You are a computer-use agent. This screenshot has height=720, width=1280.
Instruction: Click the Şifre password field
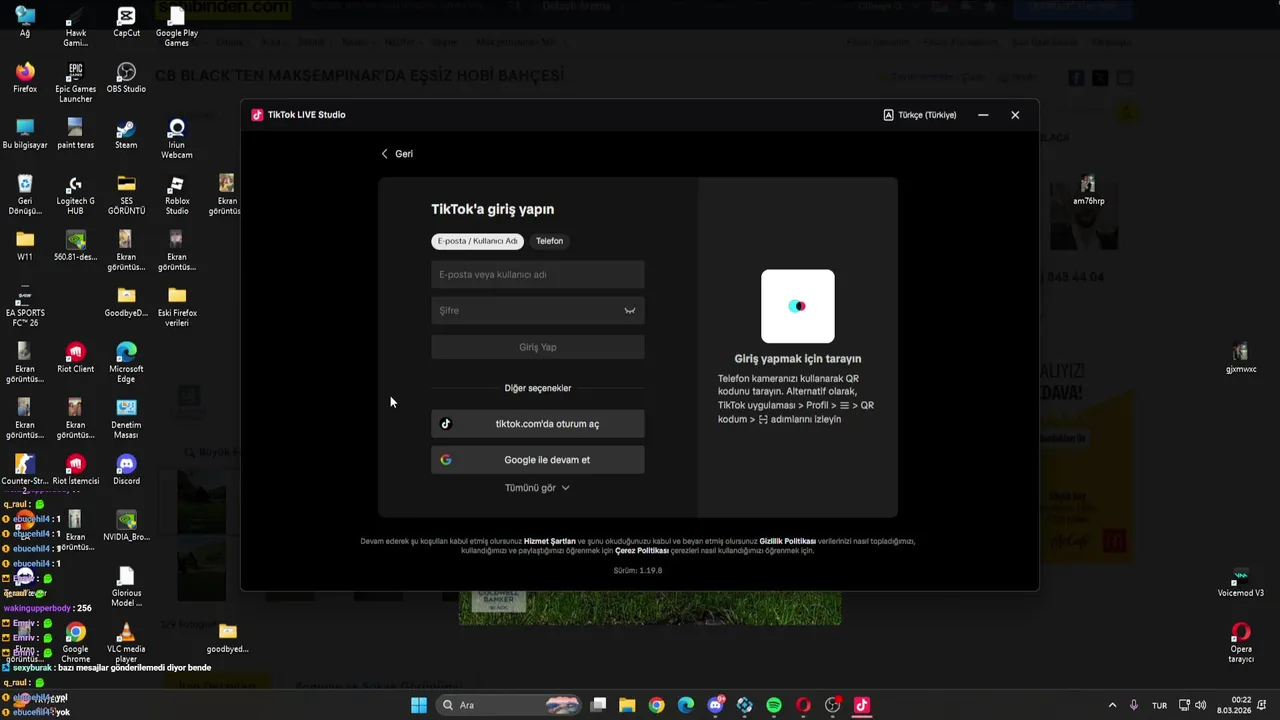coord(538,311)
